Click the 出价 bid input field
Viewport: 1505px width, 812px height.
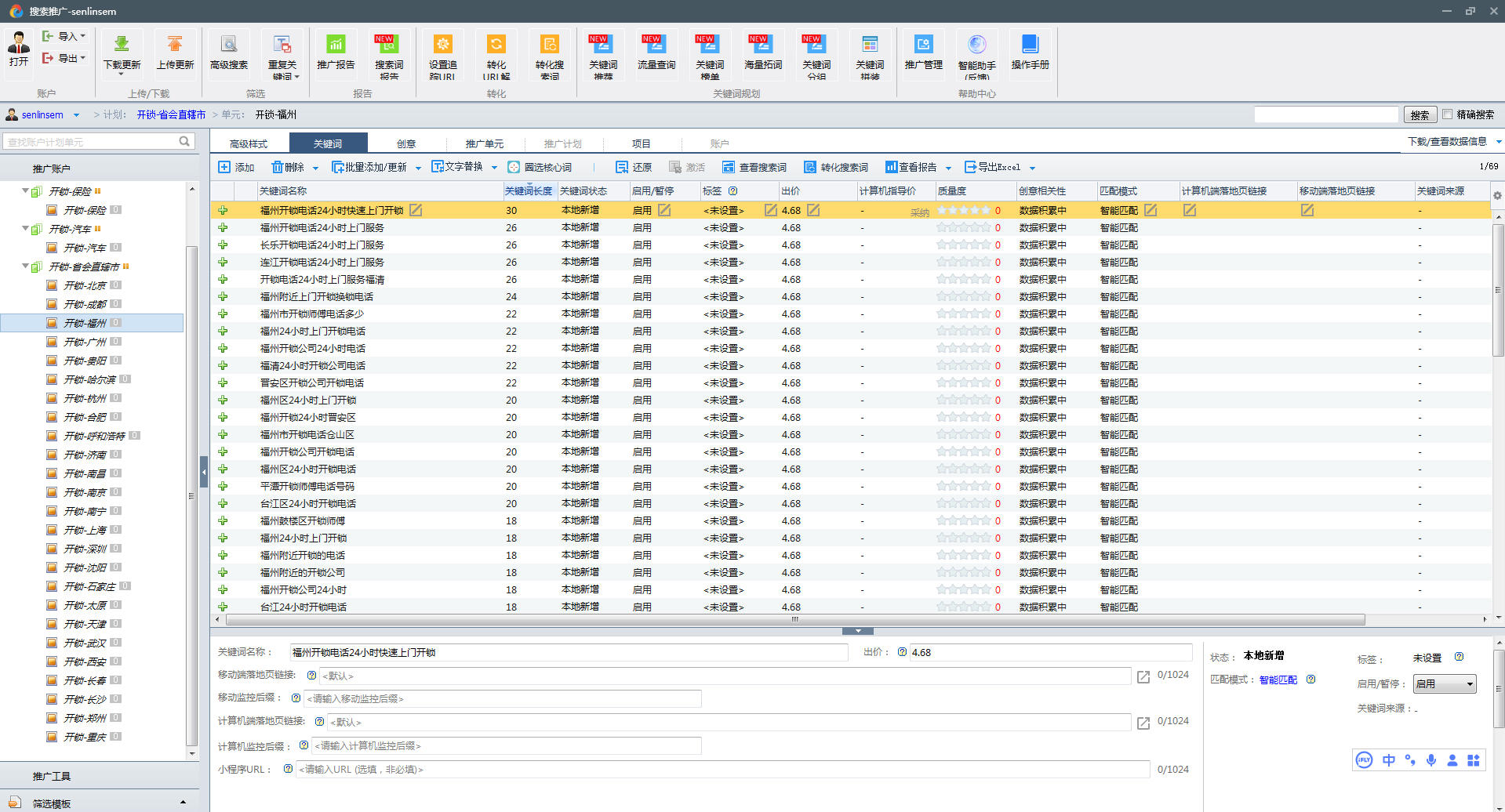click(x=1049, y=652)
